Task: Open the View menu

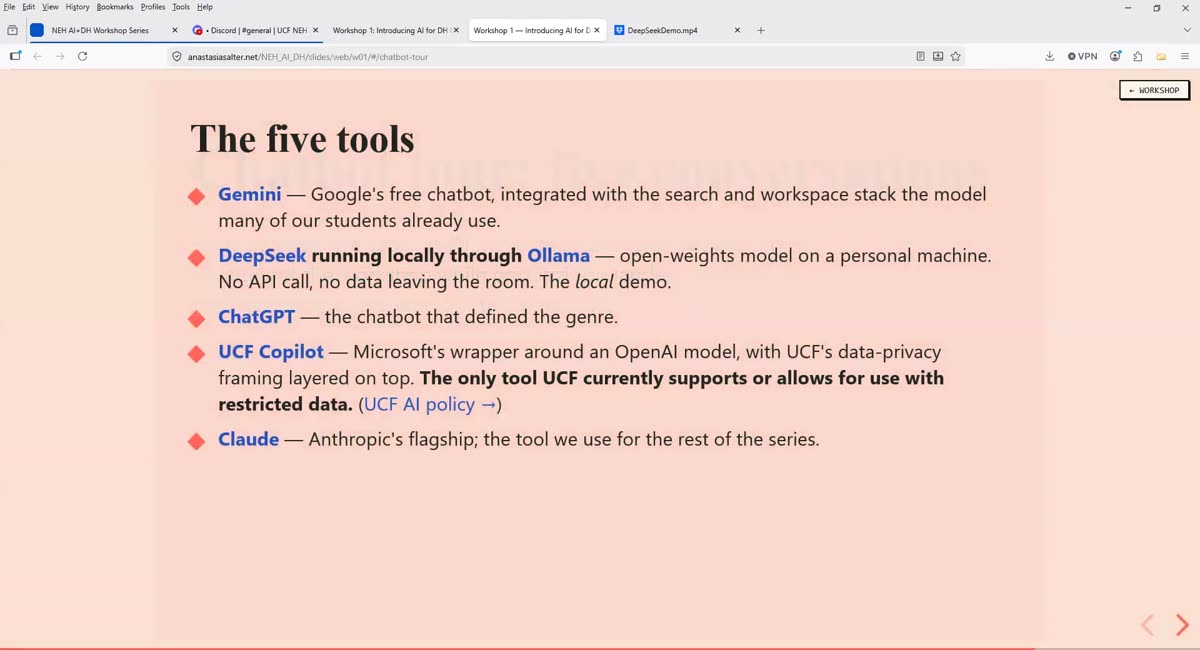Action: [x=50, y=7]
